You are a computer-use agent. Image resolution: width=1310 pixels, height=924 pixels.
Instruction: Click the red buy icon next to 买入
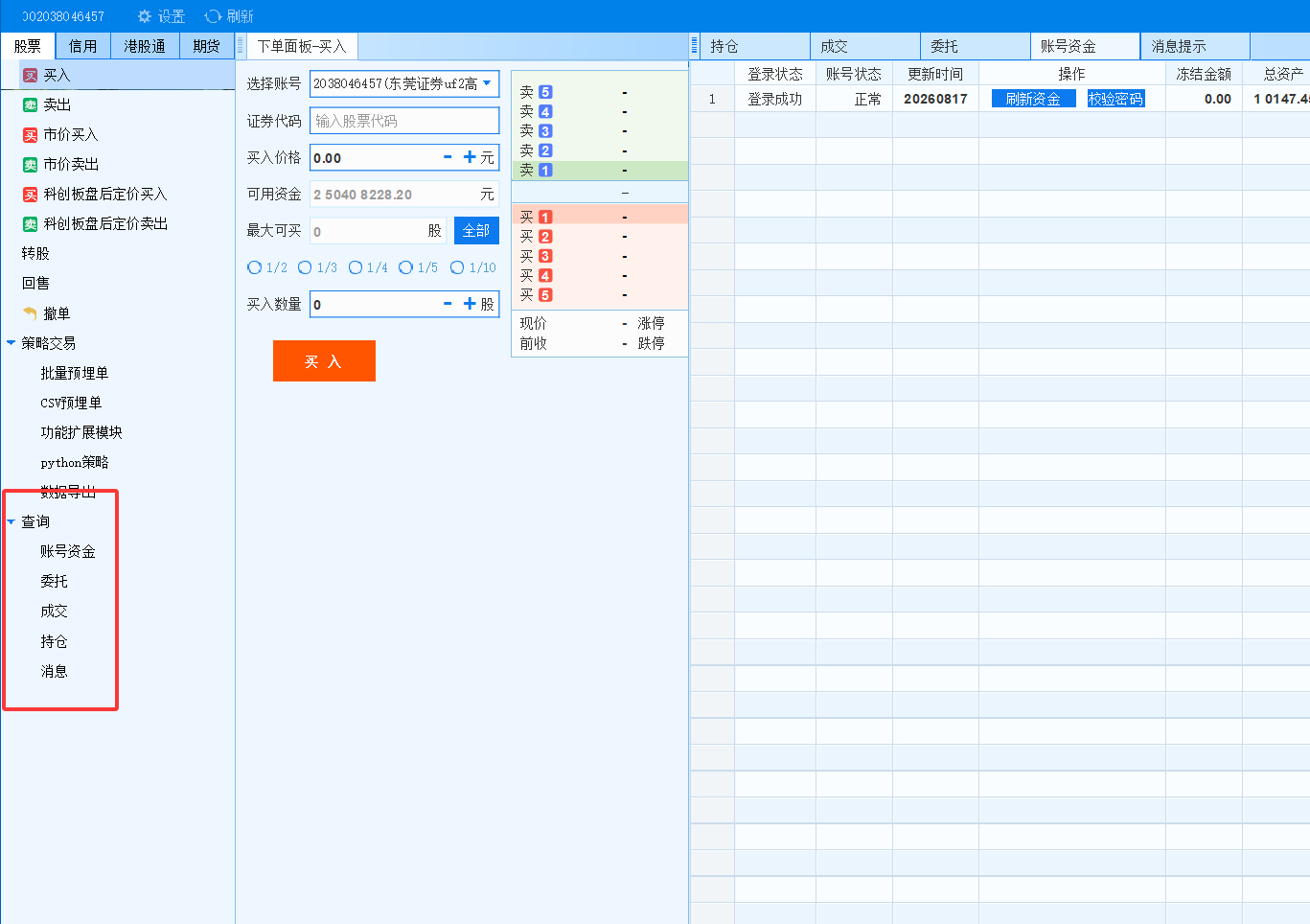31,76
